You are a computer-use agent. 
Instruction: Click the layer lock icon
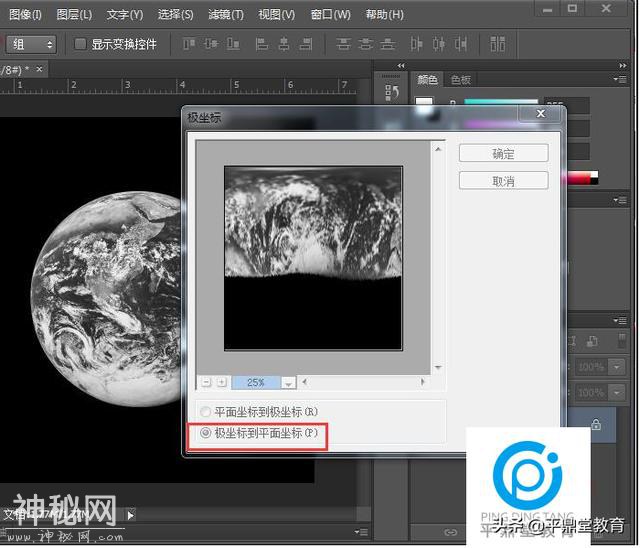click(x=596, y=424)
